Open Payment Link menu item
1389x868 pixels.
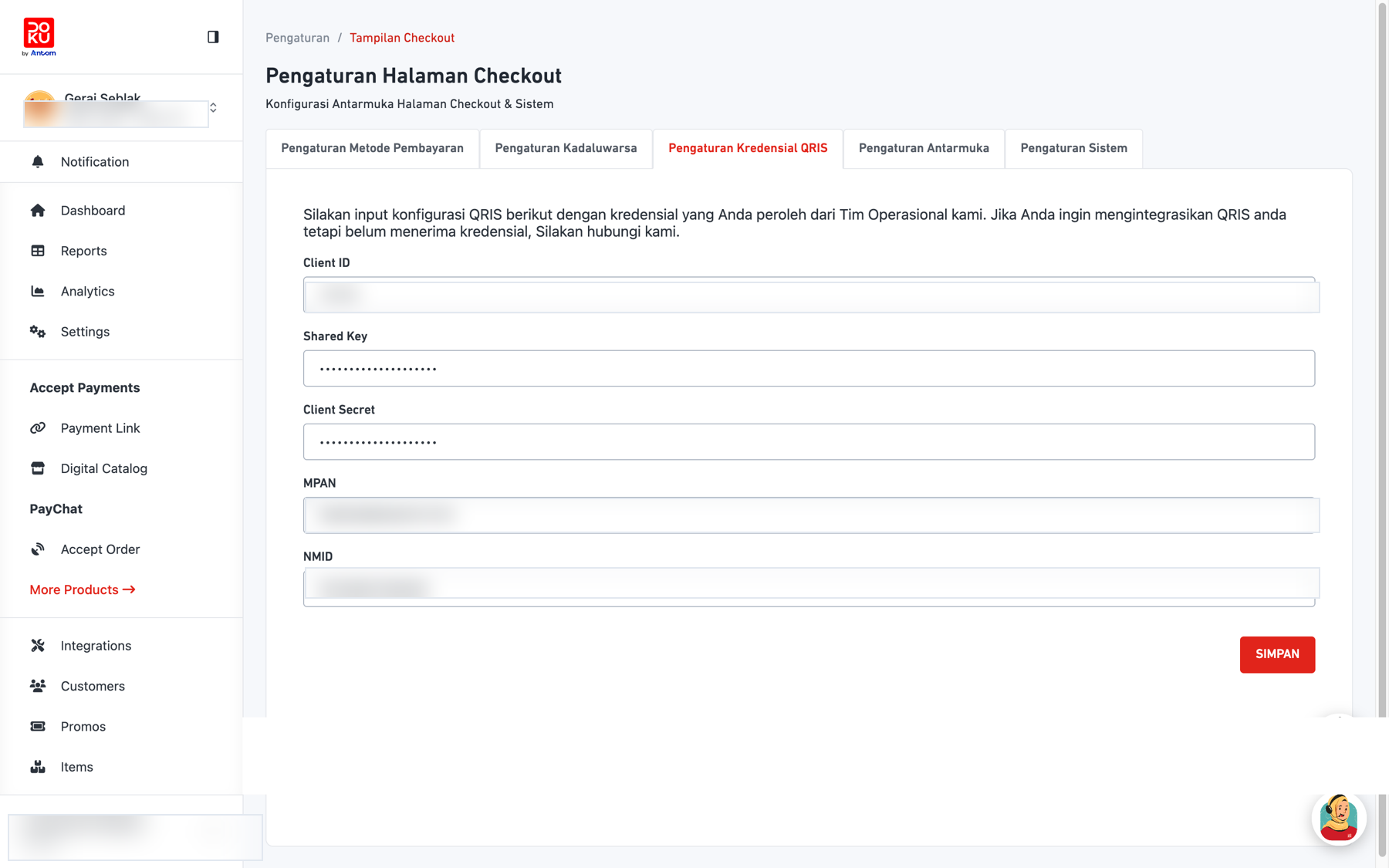(100, 427)
